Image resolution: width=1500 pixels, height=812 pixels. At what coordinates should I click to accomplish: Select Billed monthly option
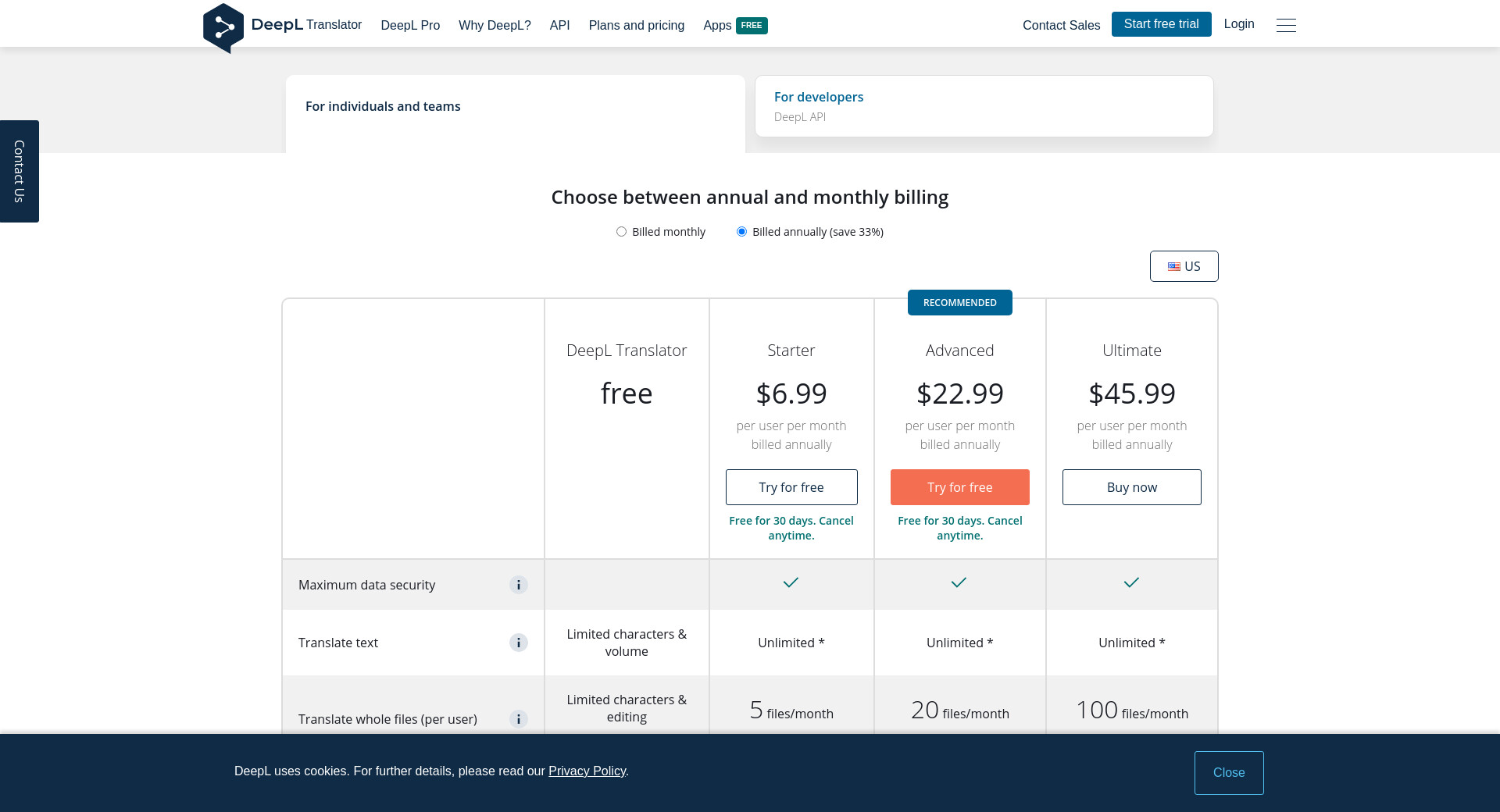(622, 232)
